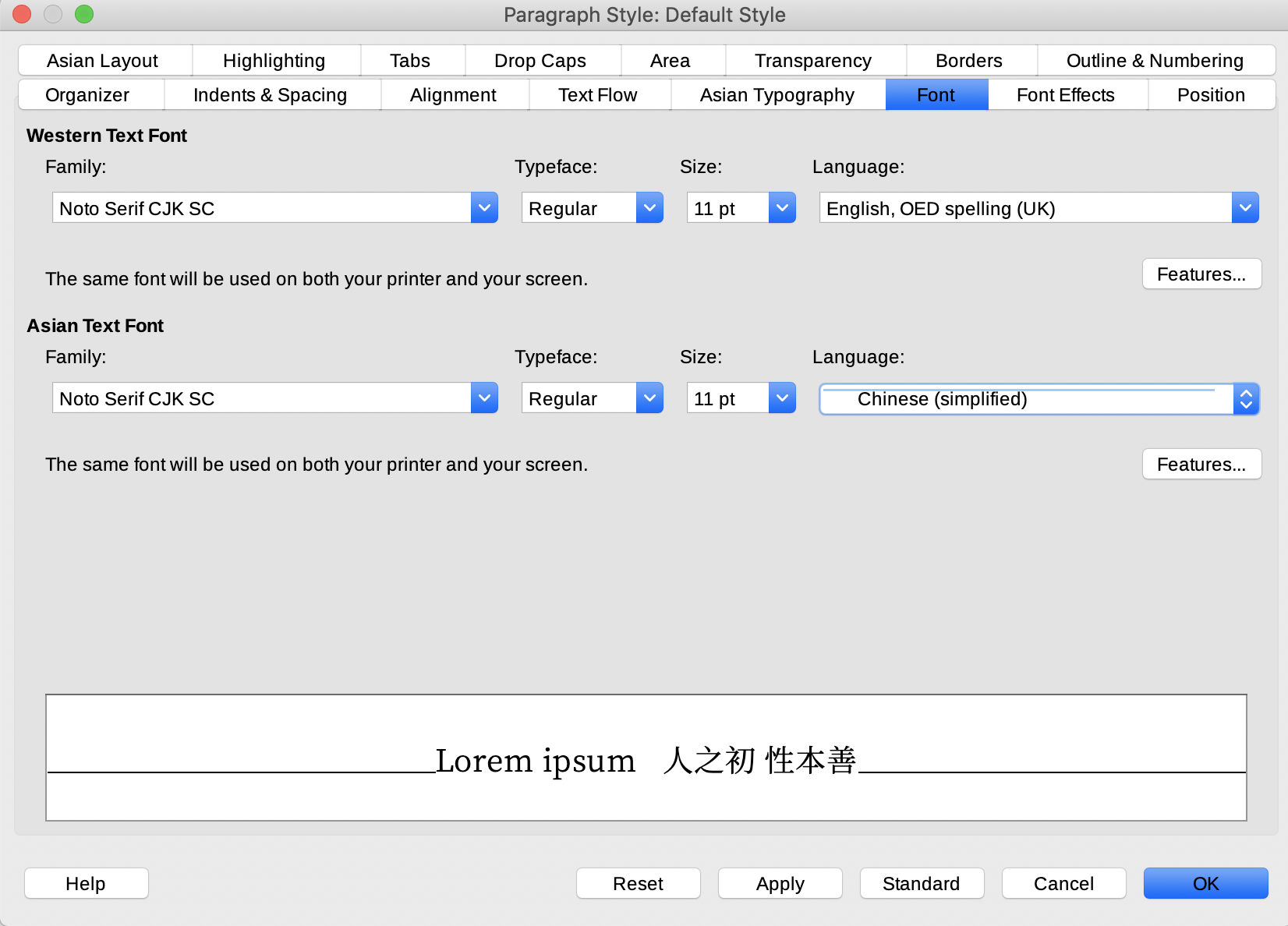Open Features for Western Text Font
The width and height of the screenshot is (1288, 926).
(1201, 274)
